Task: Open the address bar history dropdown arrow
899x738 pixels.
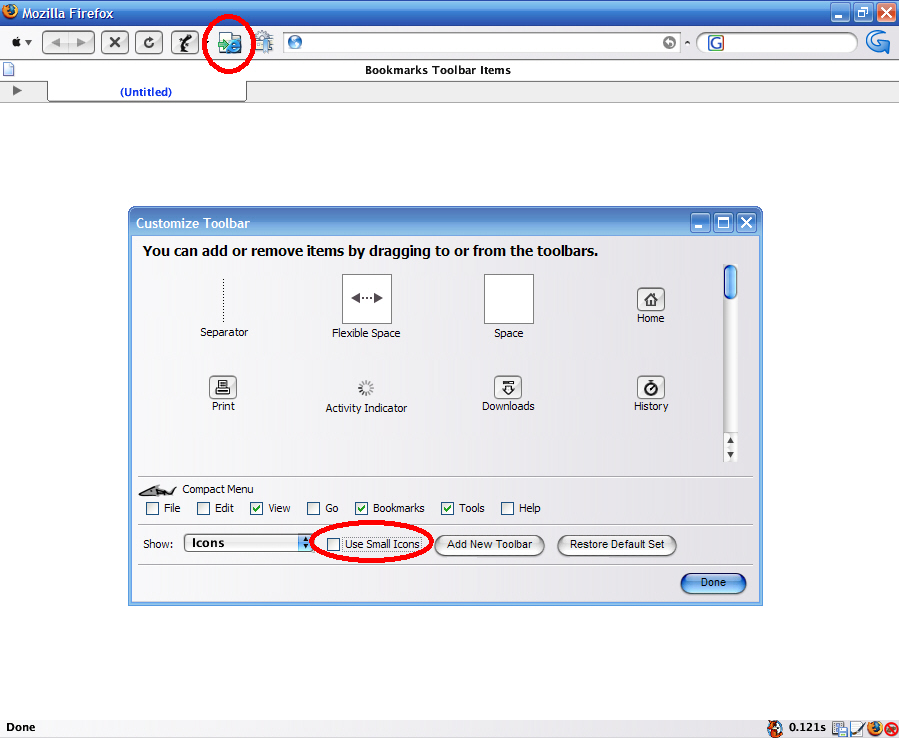Action: pyautogui.click(x=687, y=43)
